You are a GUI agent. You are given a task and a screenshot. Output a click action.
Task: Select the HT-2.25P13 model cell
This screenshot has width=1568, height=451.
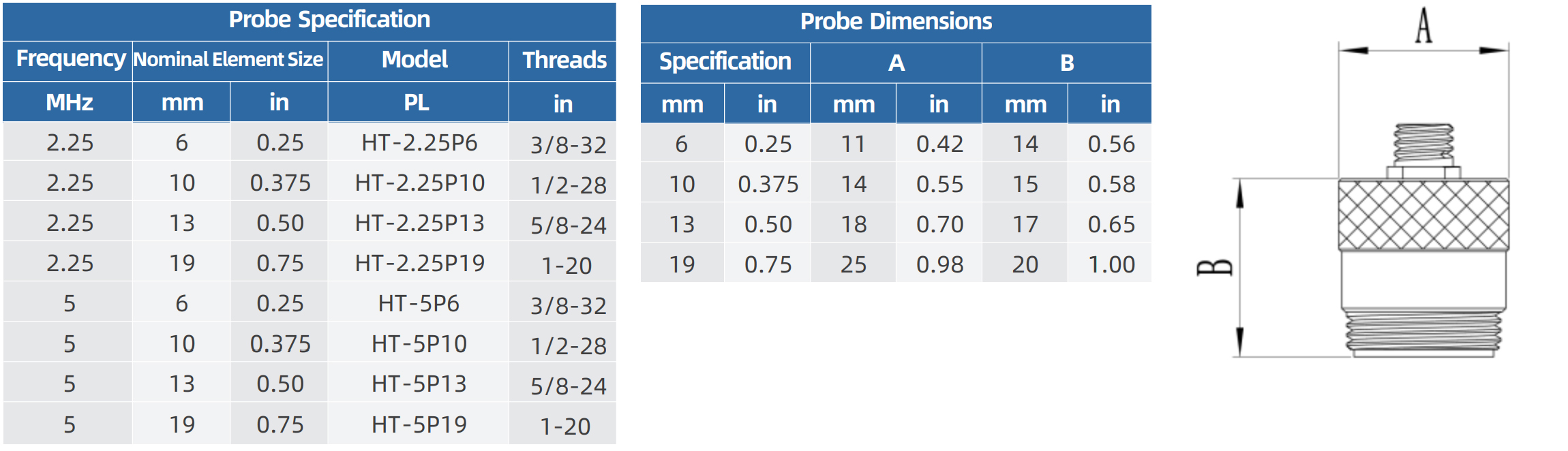419,223
